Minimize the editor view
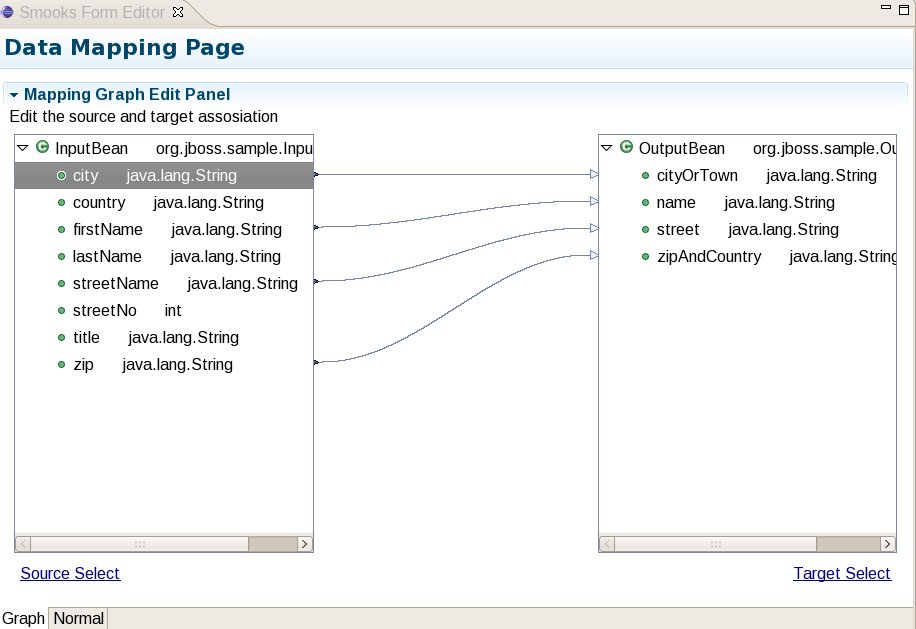Screen dimensions: 916x629 pyautogui.click(x=886, y=8)
